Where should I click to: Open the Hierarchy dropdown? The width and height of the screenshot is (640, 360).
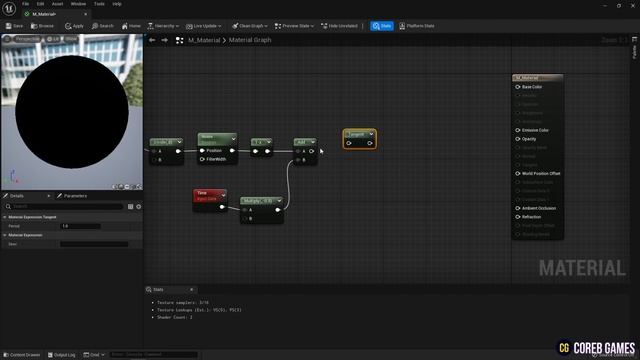pyautogui.click(x=163, y=26)
